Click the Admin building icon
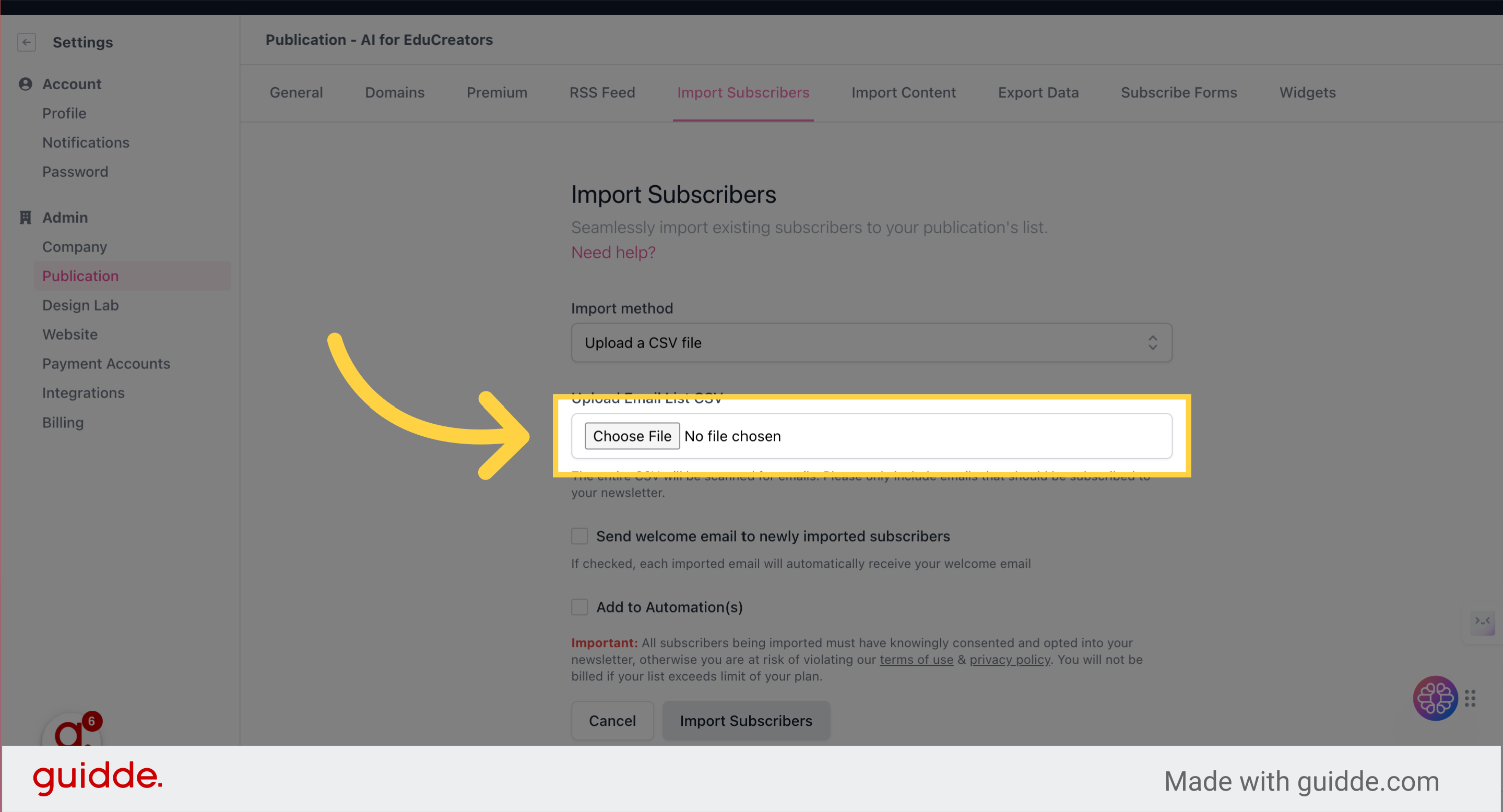Viewport: 1503px width, 812px height. pos(25,218)
